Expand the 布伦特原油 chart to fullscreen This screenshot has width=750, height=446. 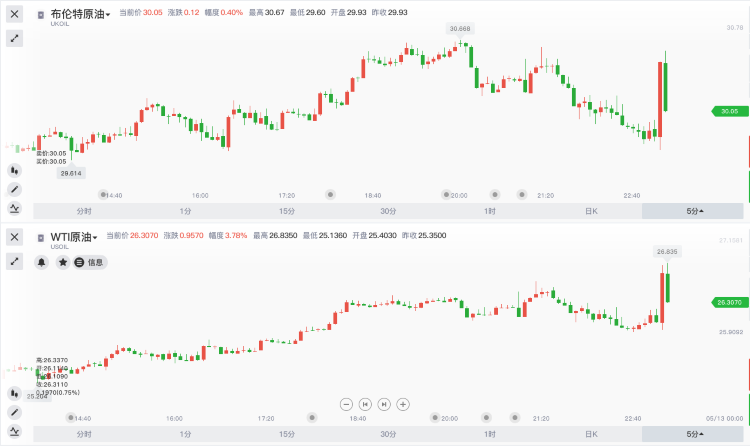[x=14, y=38]
